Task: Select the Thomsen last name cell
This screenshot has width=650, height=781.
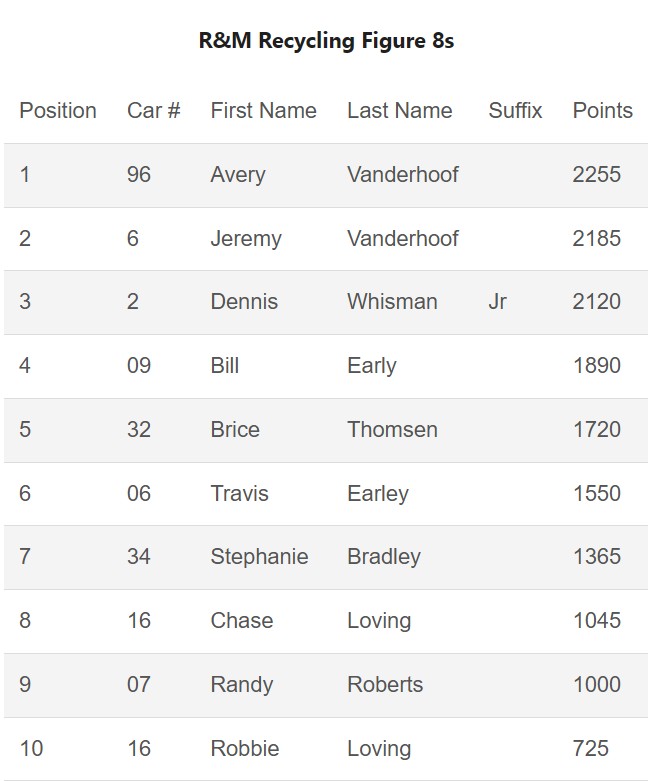Action: click(x=392, y=430)
